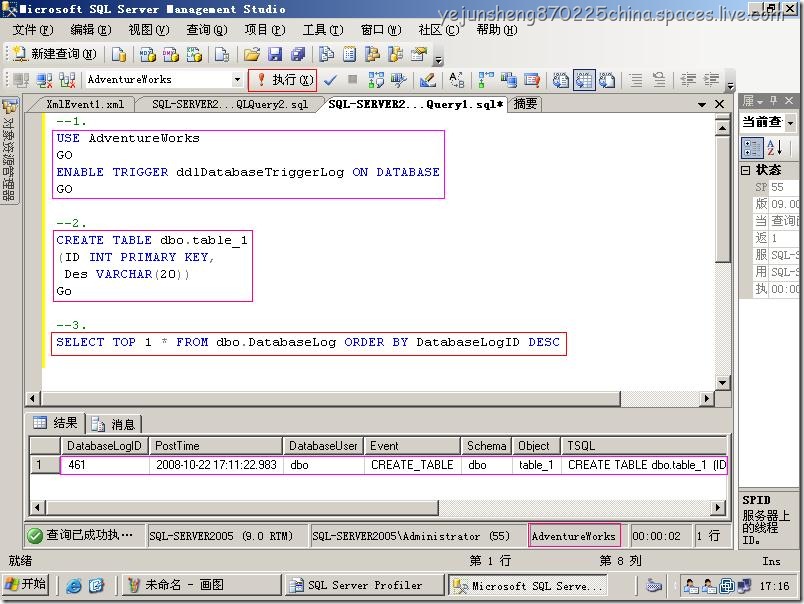The width and height of the screenshot is (804, 604).
Task: Run the query with the 执行 (Execute) button
Action: coord(283,80)
